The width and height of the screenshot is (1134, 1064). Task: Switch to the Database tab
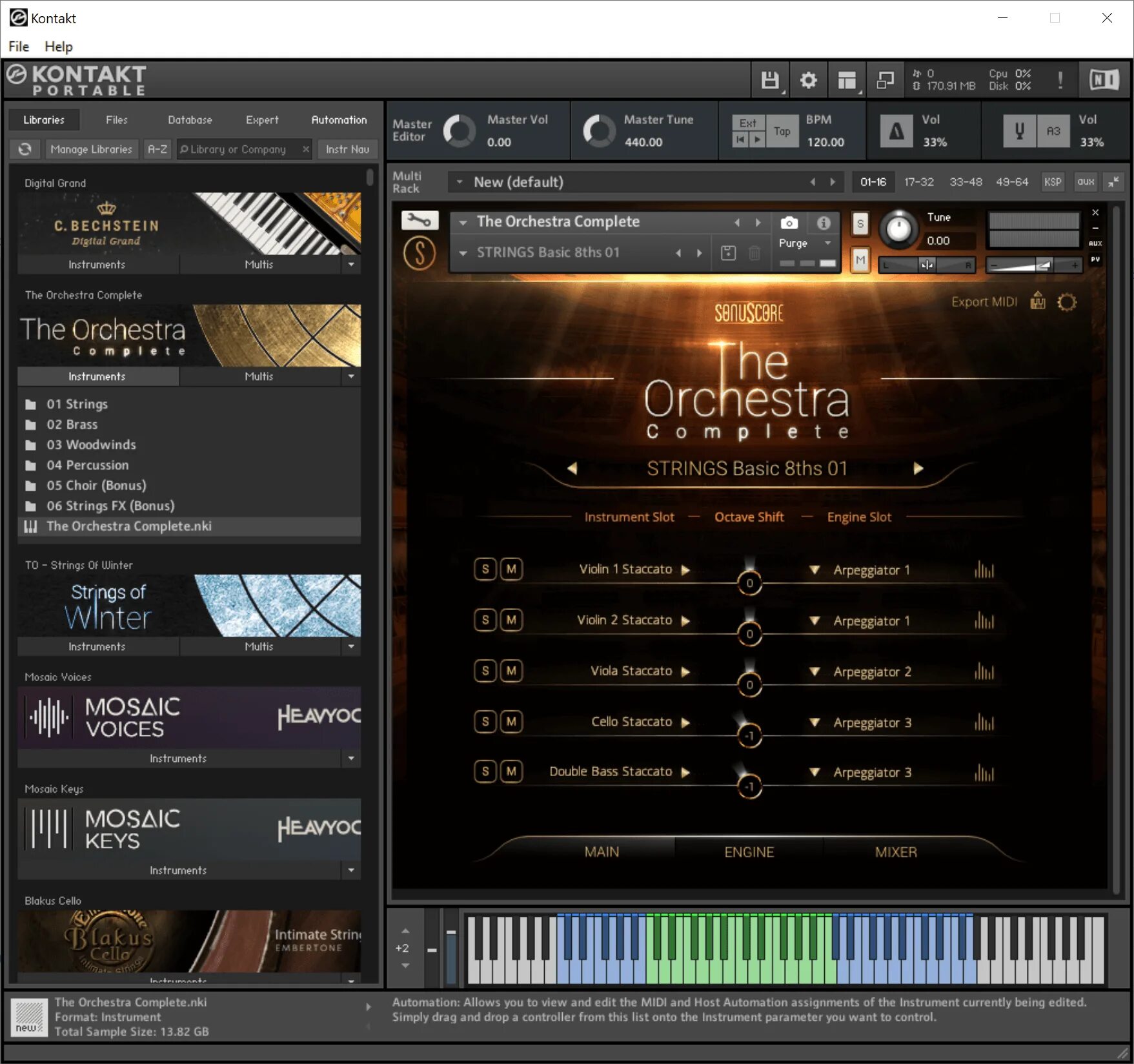point(190,120)
